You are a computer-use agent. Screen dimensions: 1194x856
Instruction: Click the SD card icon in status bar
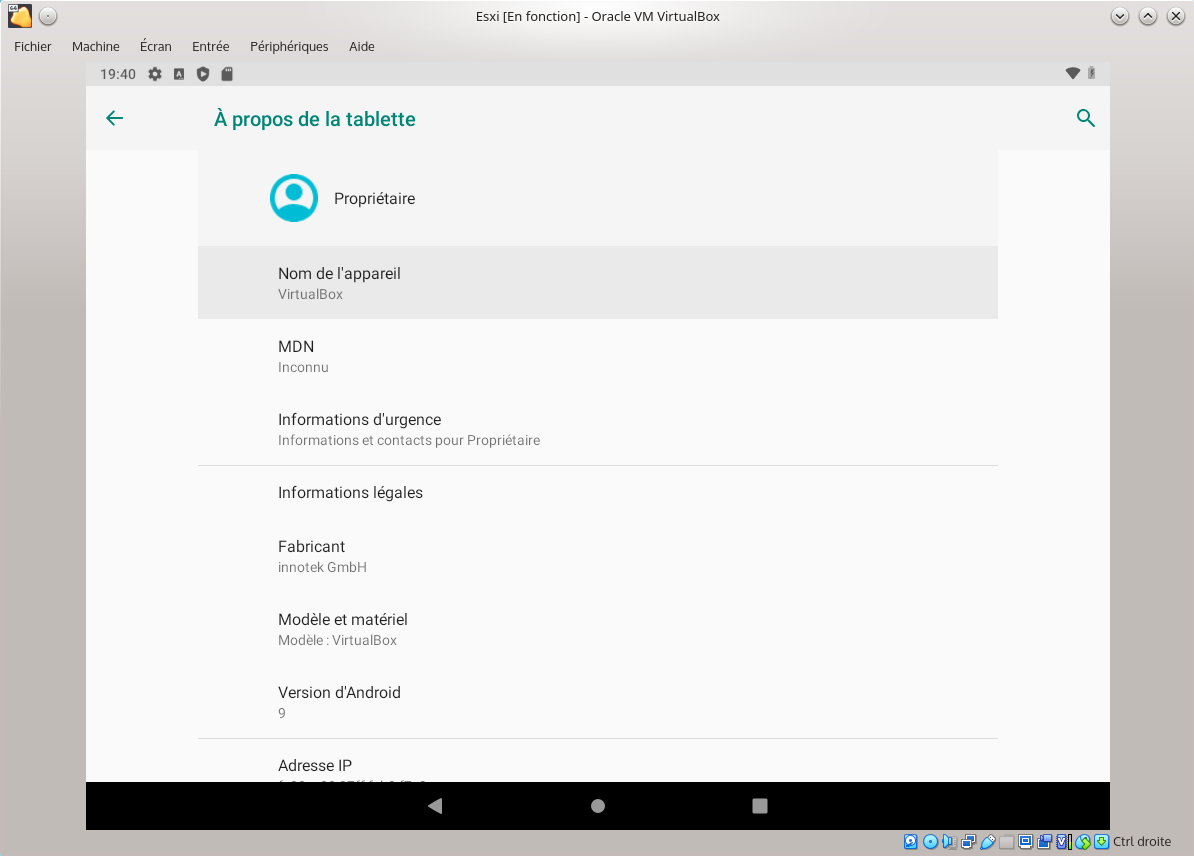pos(227,74)
